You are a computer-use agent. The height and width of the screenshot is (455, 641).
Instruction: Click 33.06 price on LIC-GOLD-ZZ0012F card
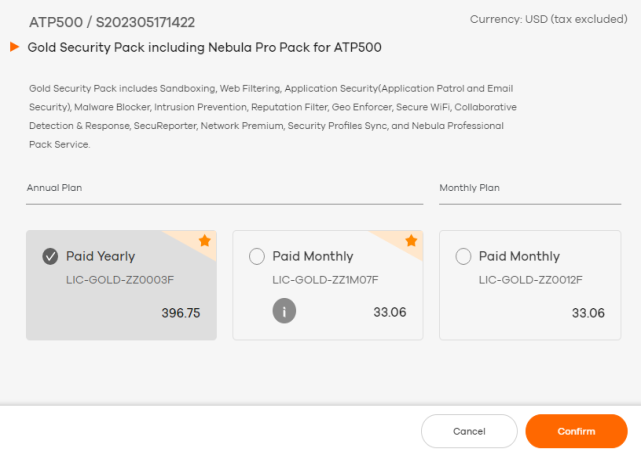(588, 313)
